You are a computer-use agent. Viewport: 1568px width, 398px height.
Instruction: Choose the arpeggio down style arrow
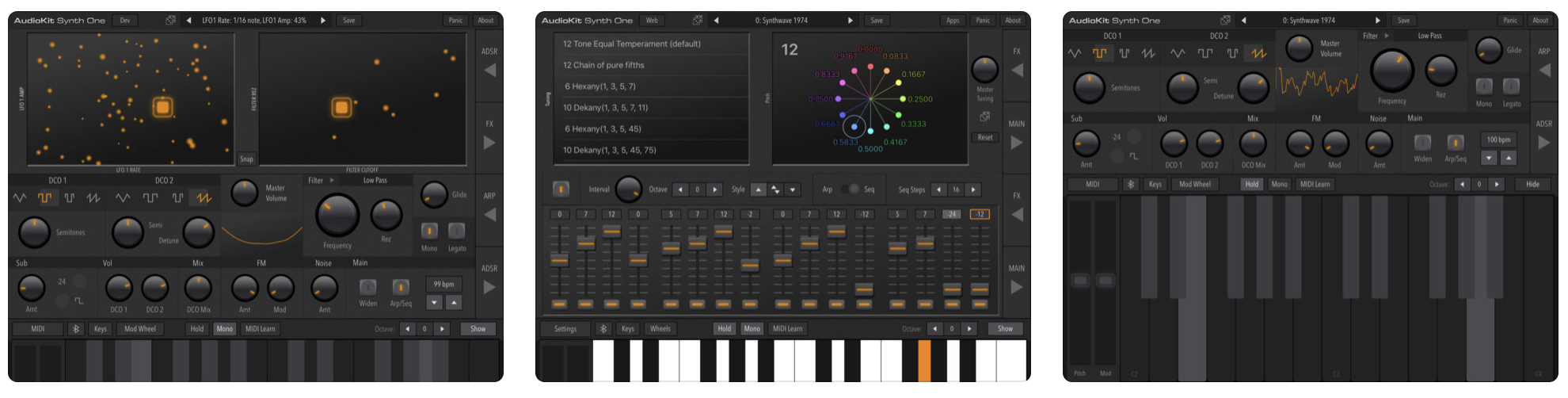point(793,189)
